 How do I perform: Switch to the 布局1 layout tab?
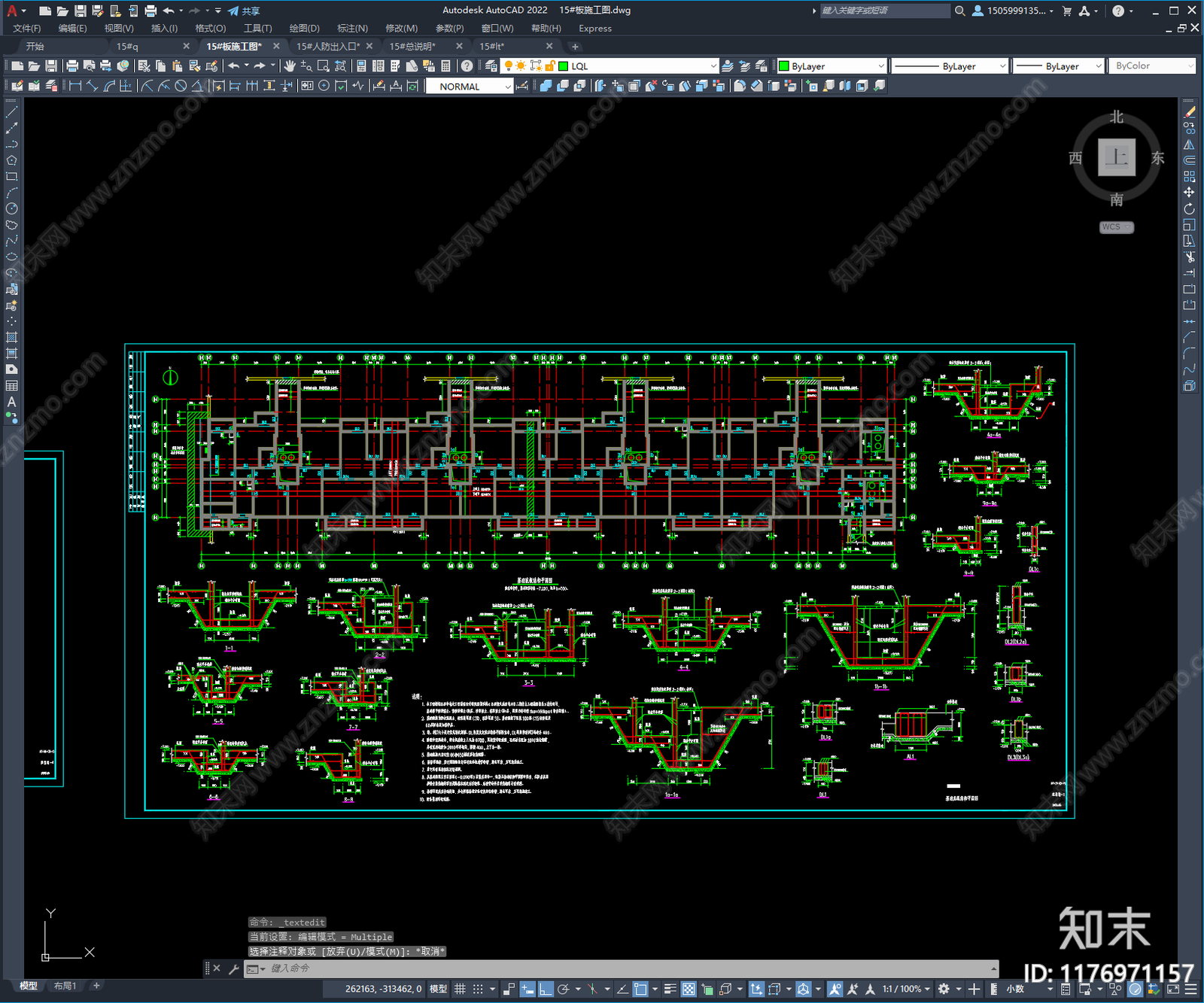65,986
